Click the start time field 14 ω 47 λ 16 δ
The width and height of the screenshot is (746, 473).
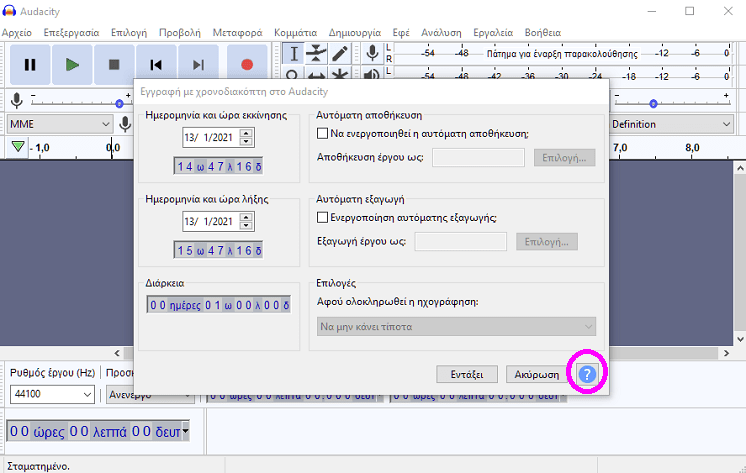[218, 166]
